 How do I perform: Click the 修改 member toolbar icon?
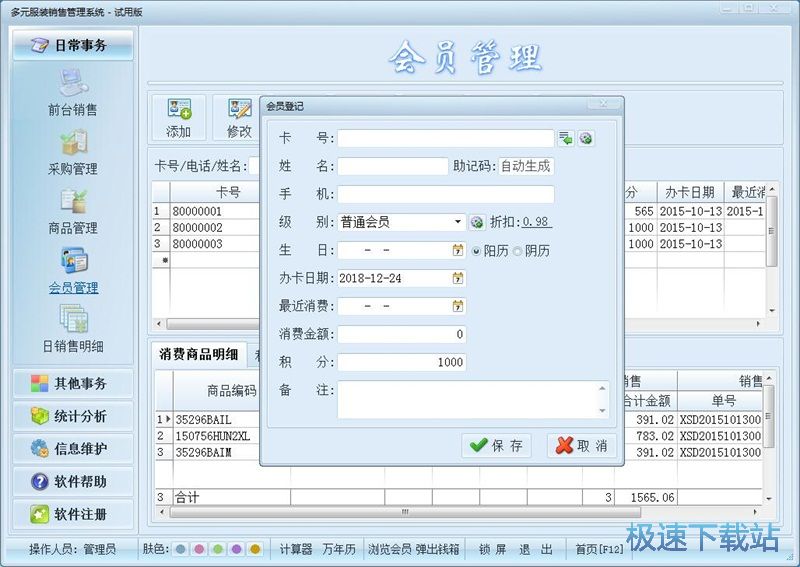click(x=239, y=118)
